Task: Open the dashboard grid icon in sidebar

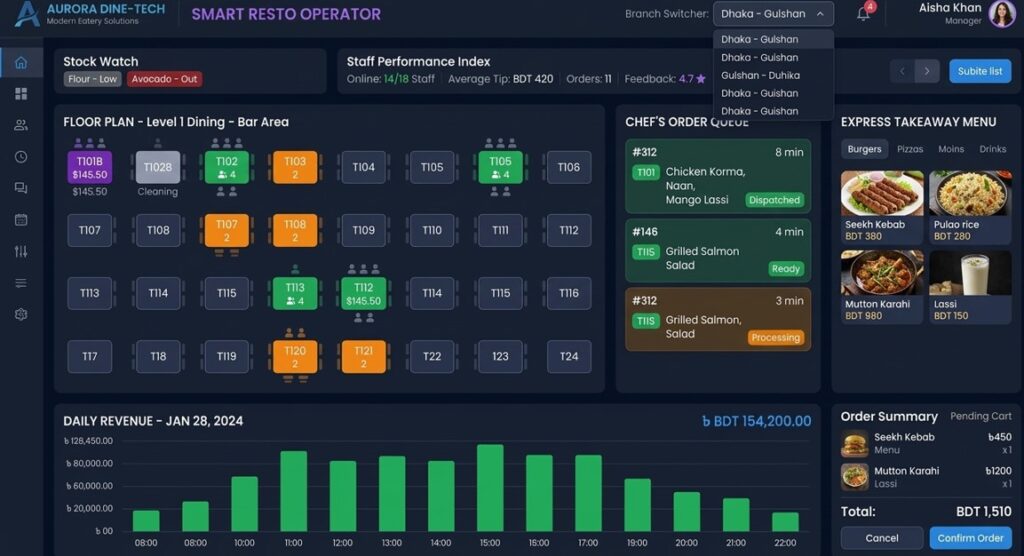Action: click(x=21, y=94)
